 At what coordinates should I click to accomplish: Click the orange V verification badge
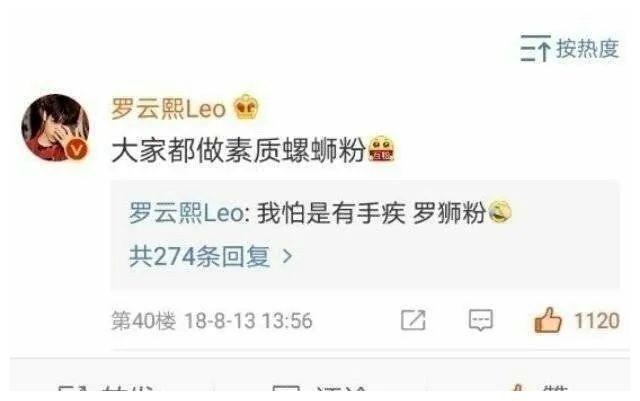[76, 149]
